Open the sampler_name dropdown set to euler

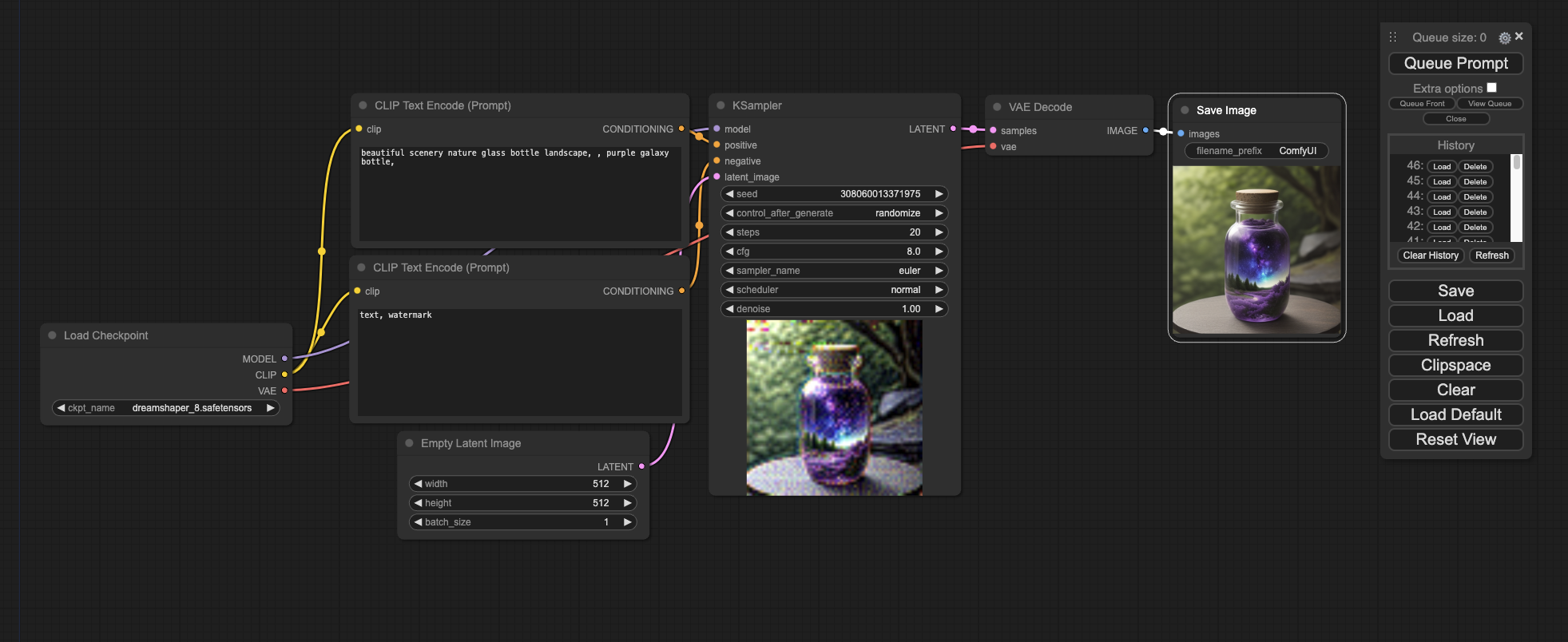[x=834, y=271]
